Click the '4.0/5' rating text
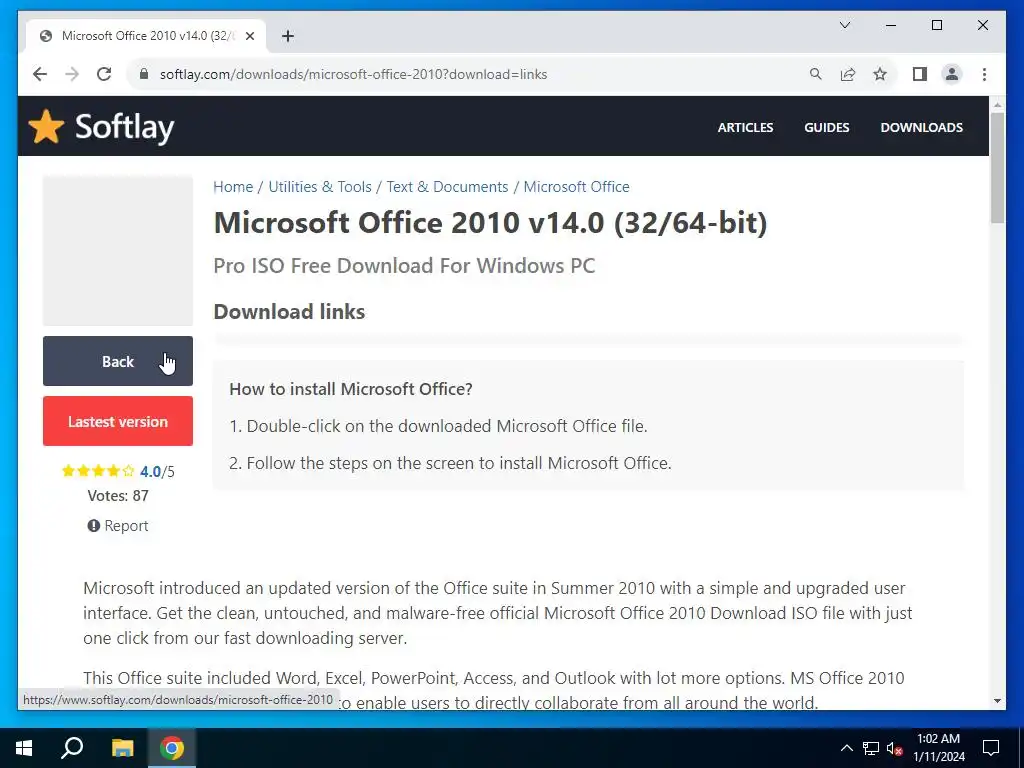Viewport: 1024px width, 768px height. [x=157, y=472]
